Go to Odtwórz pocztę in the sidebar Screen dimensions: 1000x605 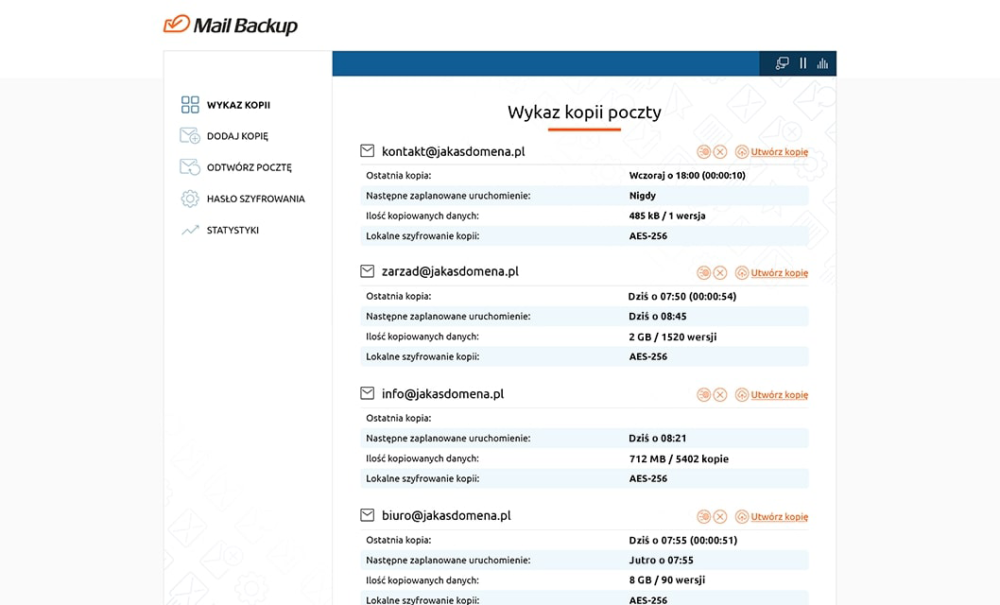point(236,167)
